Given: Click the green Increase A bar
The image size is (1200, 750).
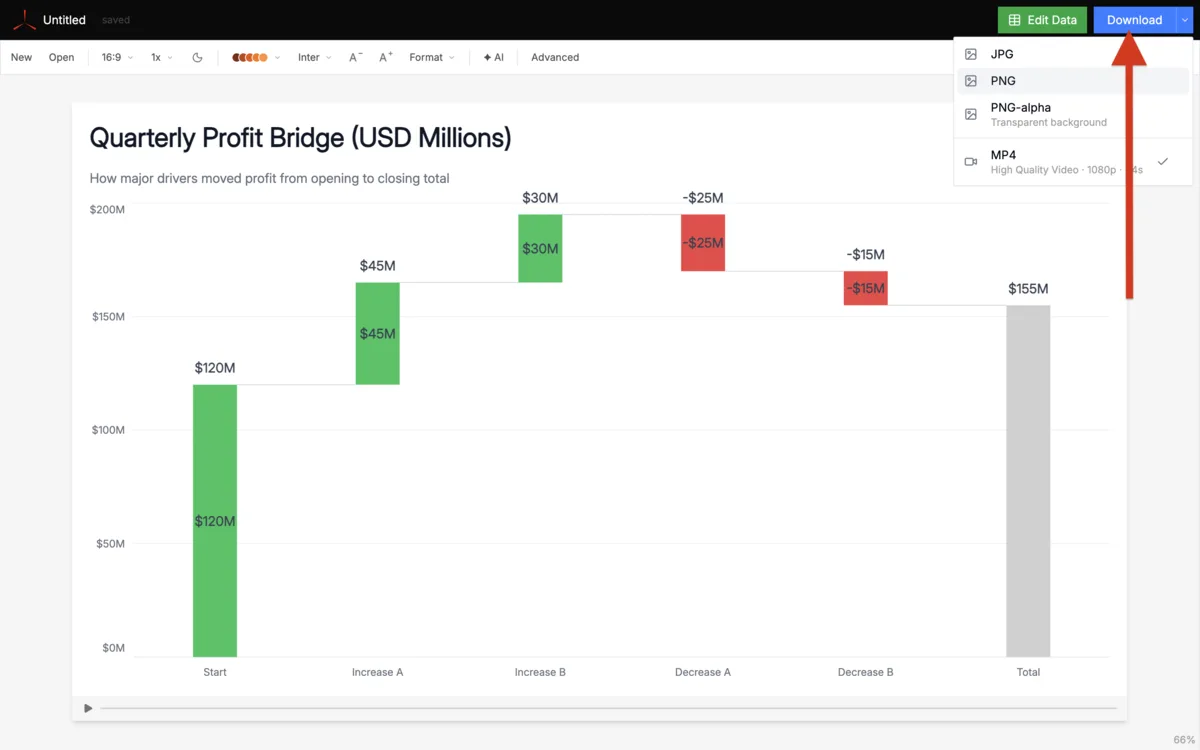Looking at the screenshot, I should pyautogui.click(x=378, y=333).
